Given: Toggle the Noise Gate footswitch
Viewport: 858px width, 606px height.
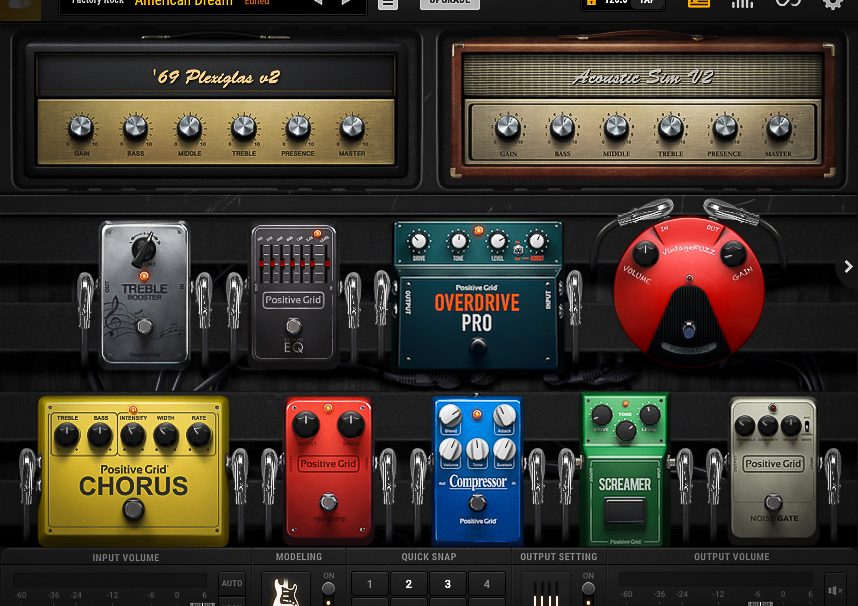Looking at the screenshot, I should [x=773, y=501].
